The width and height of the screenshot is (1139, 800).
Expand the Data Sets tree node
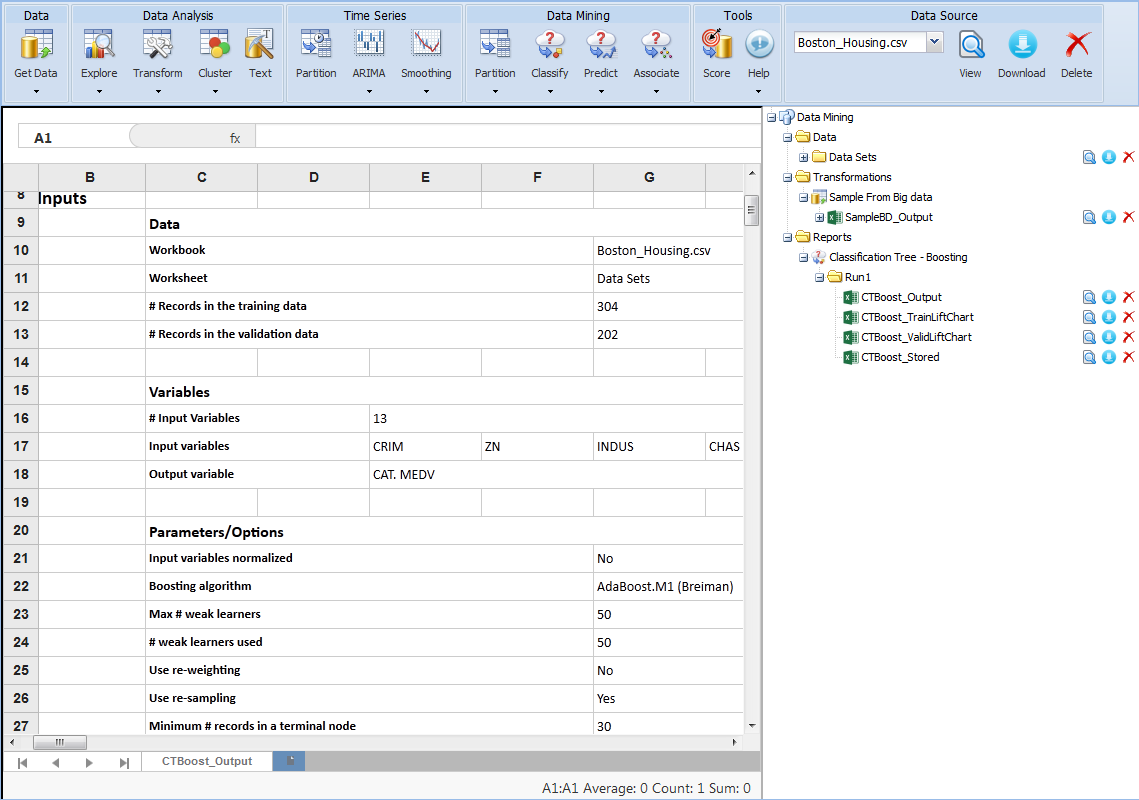coord(804,157)
